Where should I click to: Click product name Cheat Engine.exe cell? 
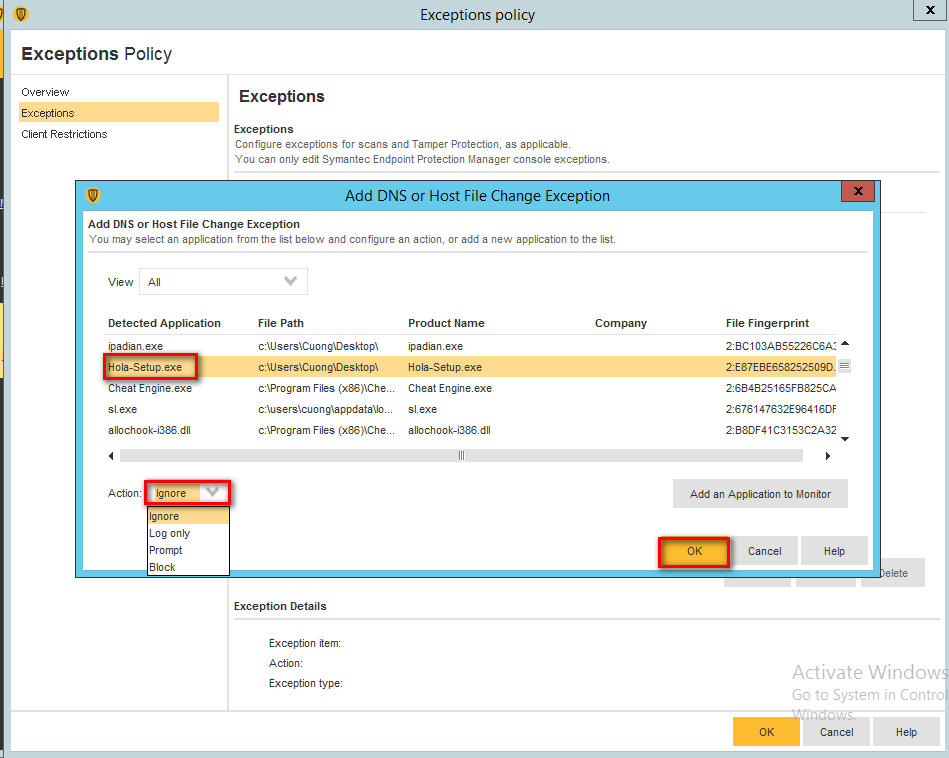pyautogui.click(x=450, y=388)
